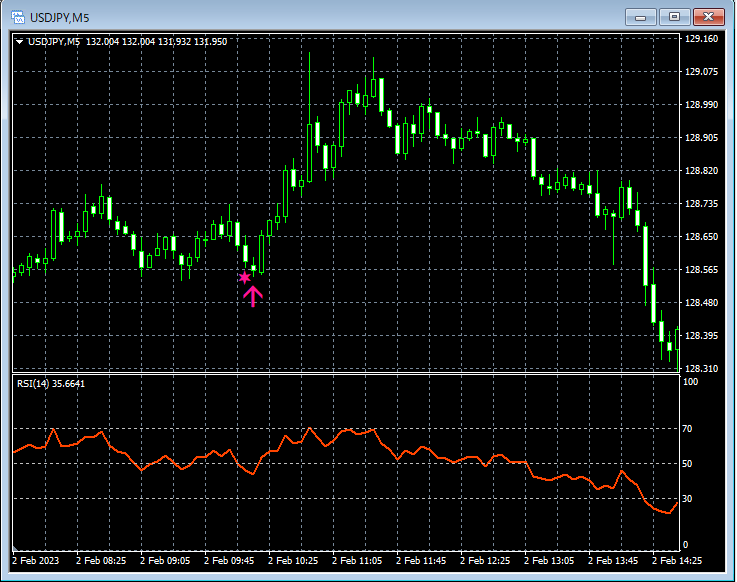Click the 2 Feb 08:25 time label
This screenshot has width=737, height=582.
click(101, 561)
